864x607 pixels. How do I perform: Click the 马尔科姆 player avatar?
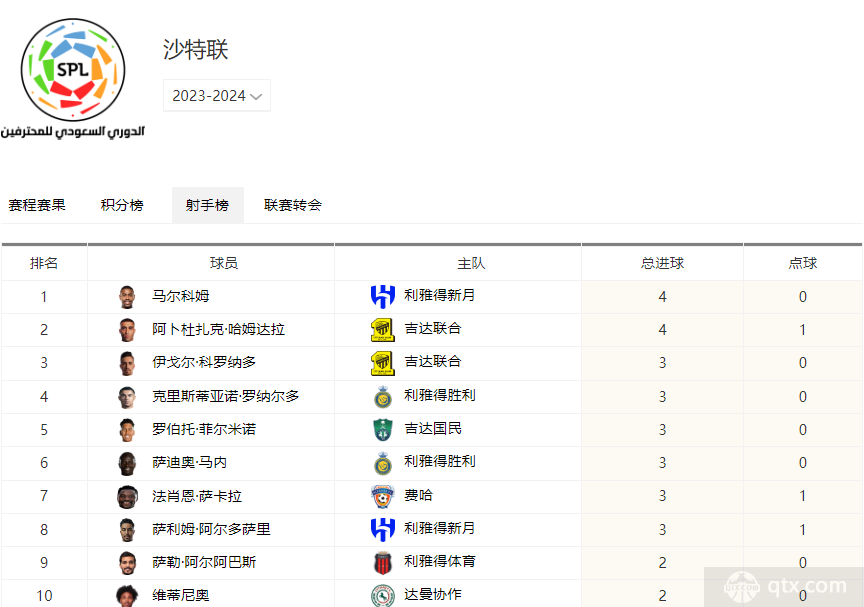(x=127, y=297)
